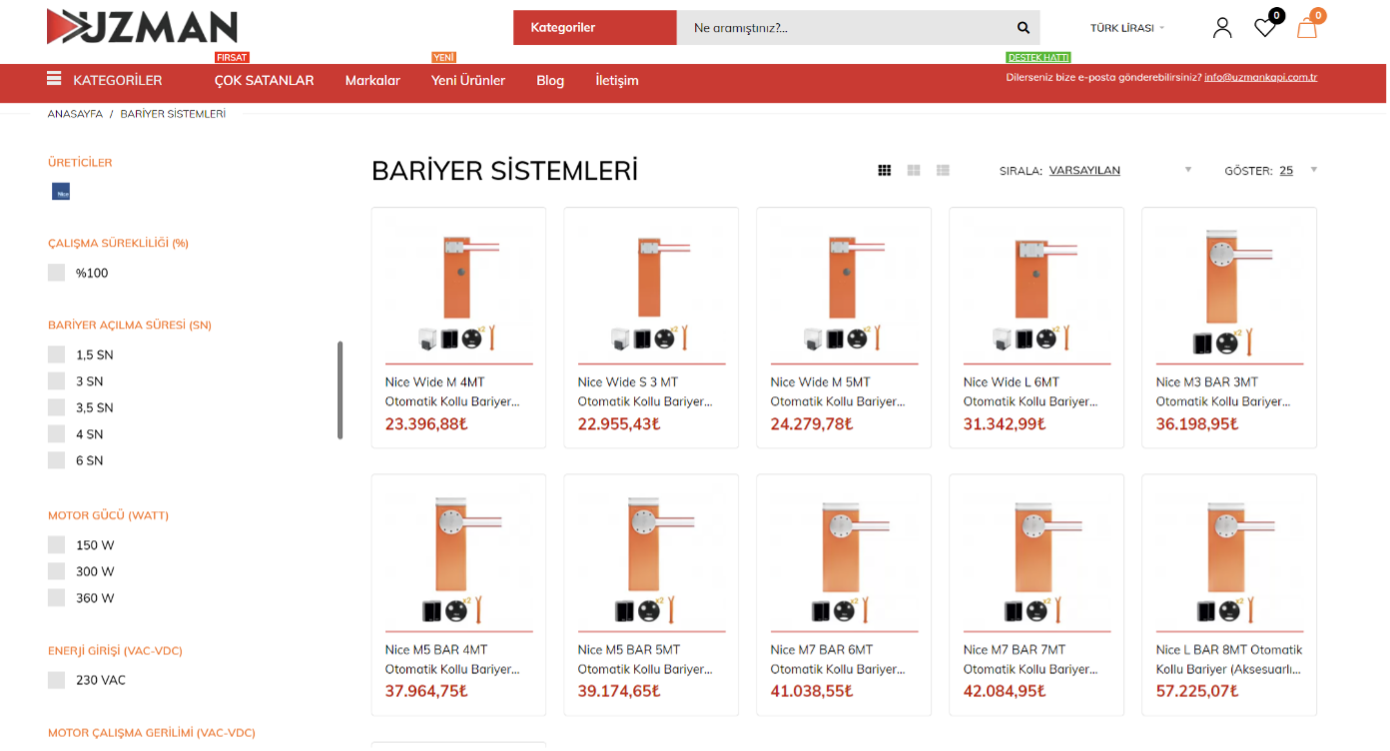The width and height of the screenshot is (1390, 751).
Task: Open the Markalar menu item
Action: click(x=373, y=80)
